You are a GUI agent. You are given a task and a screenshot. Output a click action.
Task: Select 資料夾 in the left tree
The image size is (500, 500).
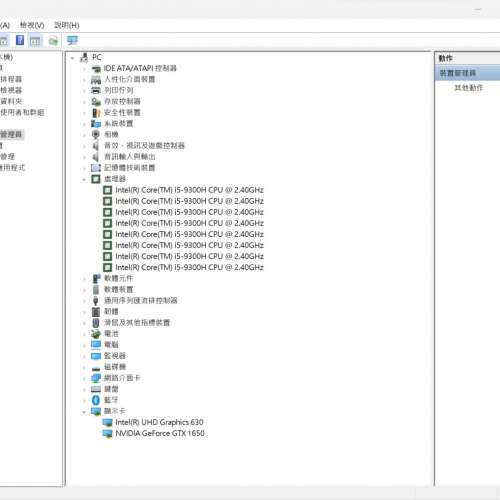(x=11, y=101)
